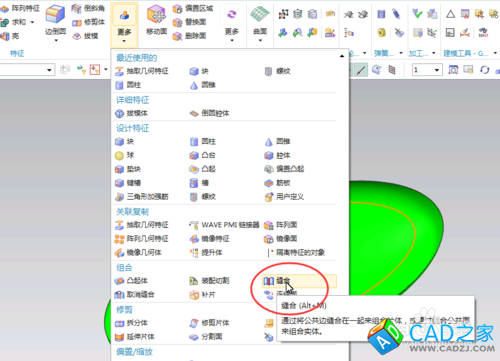Expand the 建模工具 - G... group dropdown

pos(495,53)
